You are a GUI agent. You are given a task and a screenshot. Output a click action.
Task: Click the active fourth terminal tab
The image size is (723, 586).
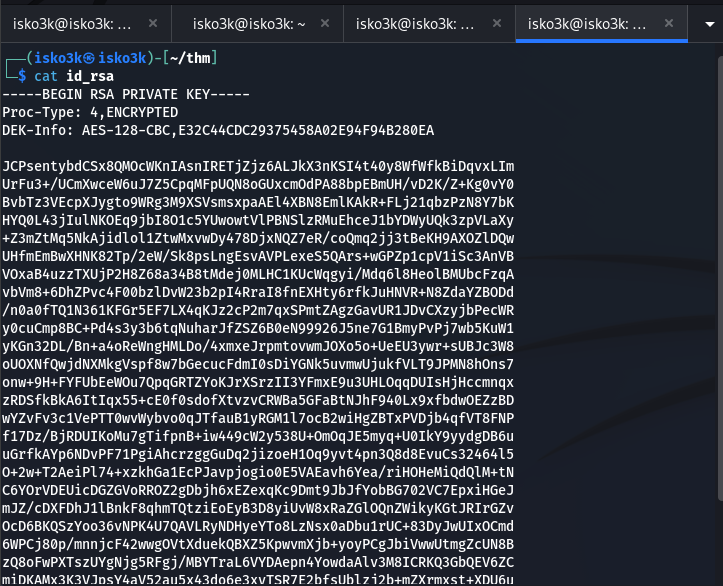[590, 23]
